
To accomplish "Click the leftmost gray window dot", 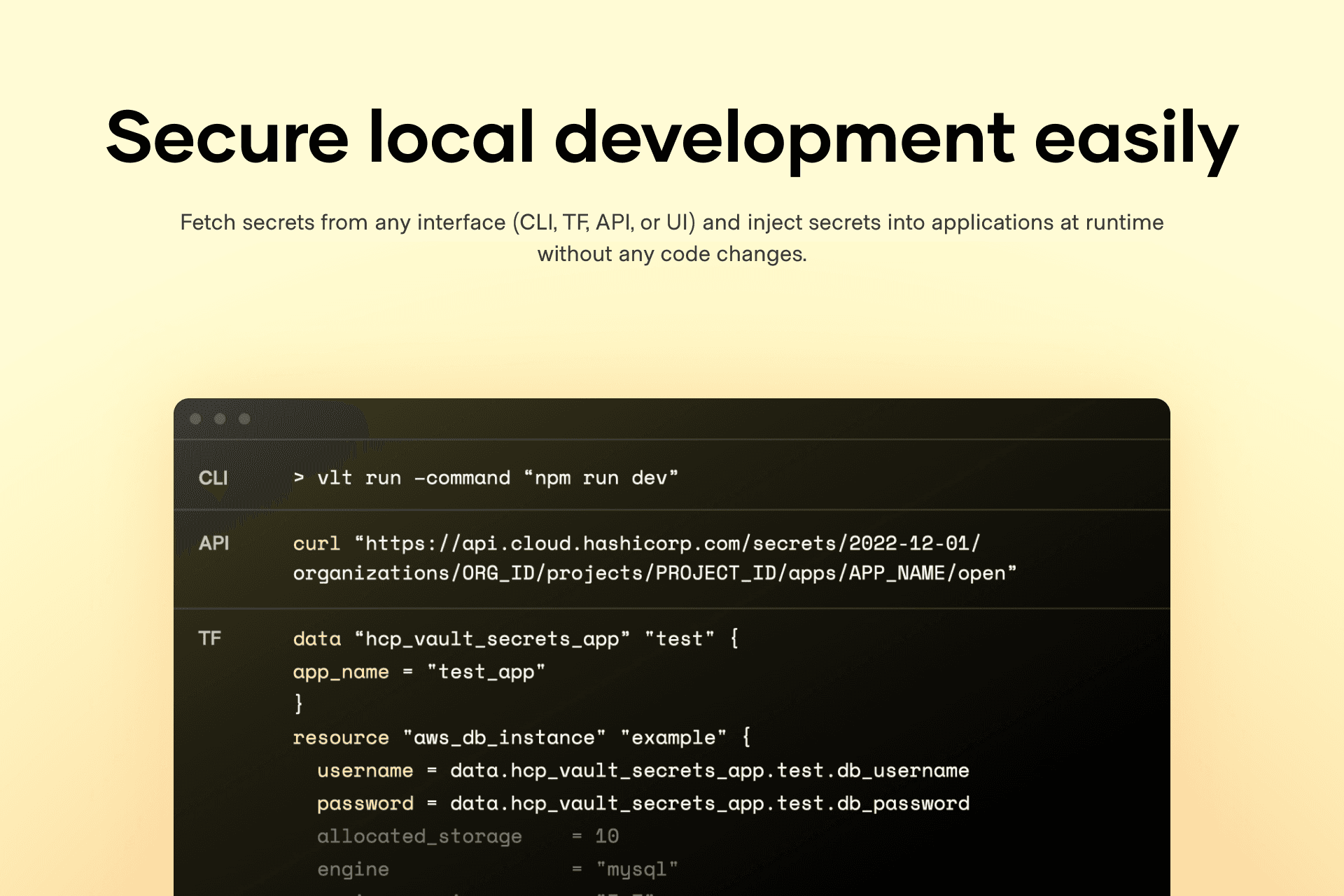I will (x=196, y=419).
